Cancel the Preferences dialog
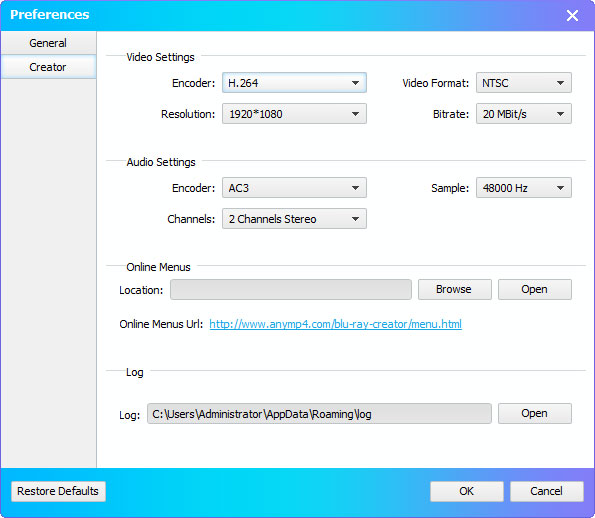Image resolution: width=595 pixels, height=518 pixels. point(546,491)
